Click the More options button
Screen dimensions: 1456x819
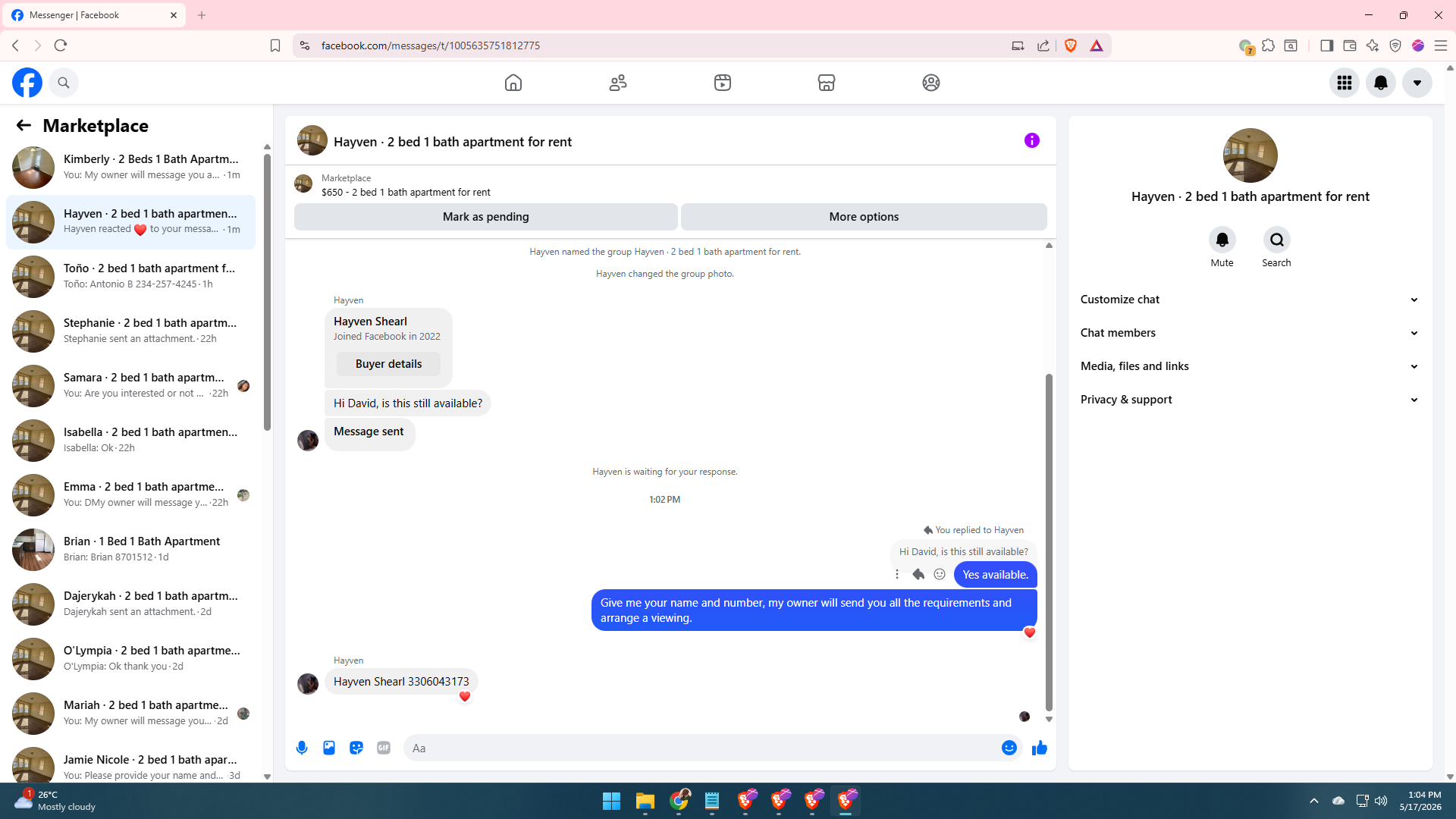pyautogui.click(x=864, y=217)
